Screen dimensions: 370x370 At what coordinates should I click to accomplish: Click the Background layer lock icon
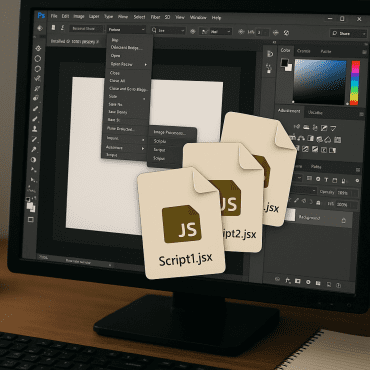[344, 221]
